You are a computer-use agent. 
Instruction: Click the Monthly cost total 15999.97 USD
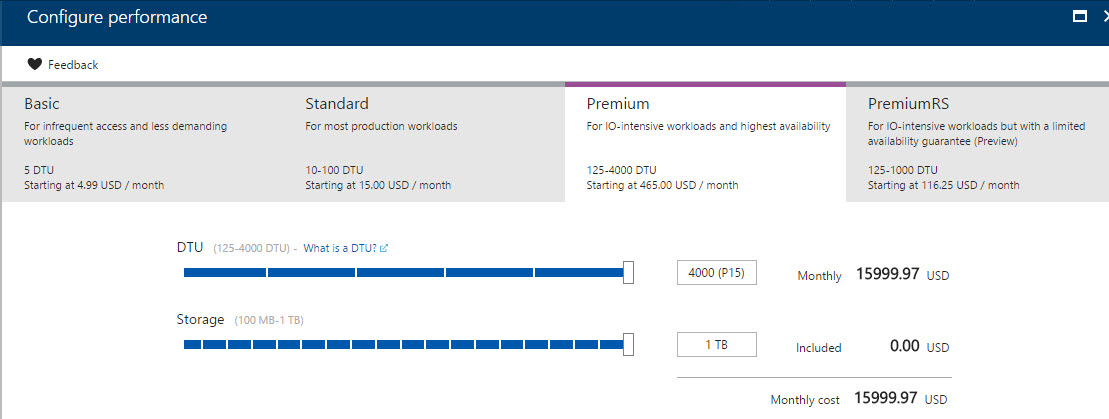[x=886, y=398]
